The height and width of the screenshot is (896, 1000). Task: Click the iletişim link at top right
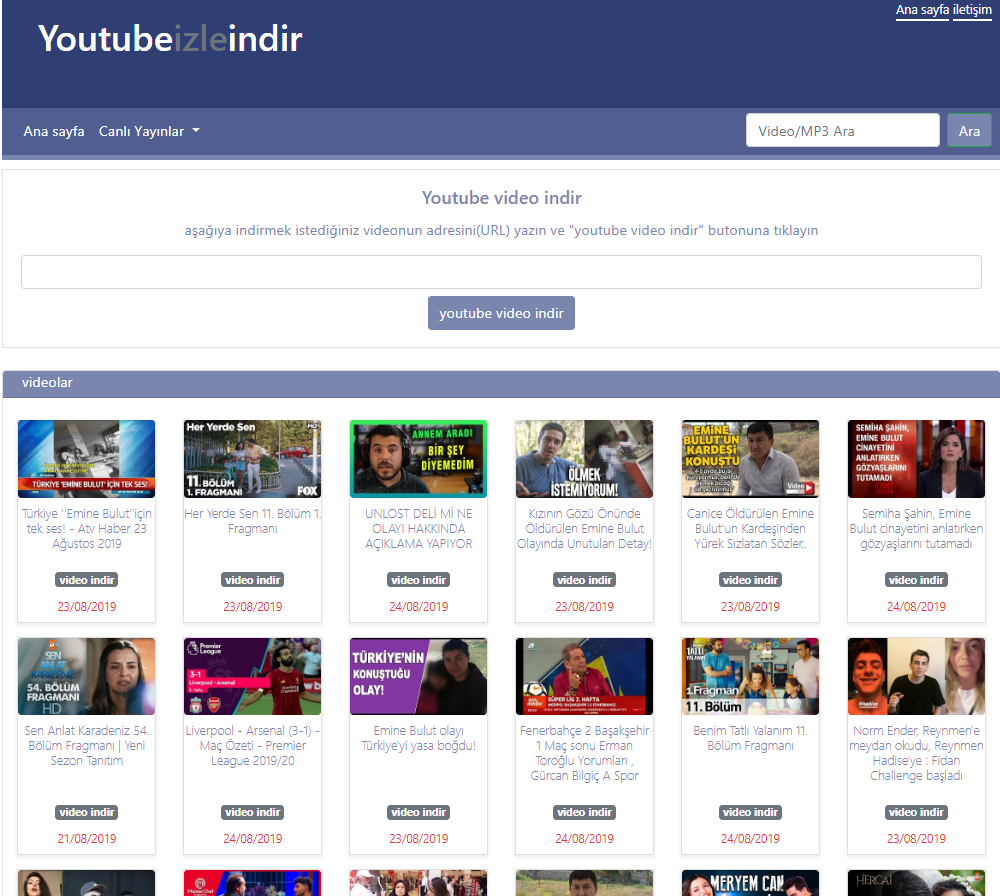[972, 10]
